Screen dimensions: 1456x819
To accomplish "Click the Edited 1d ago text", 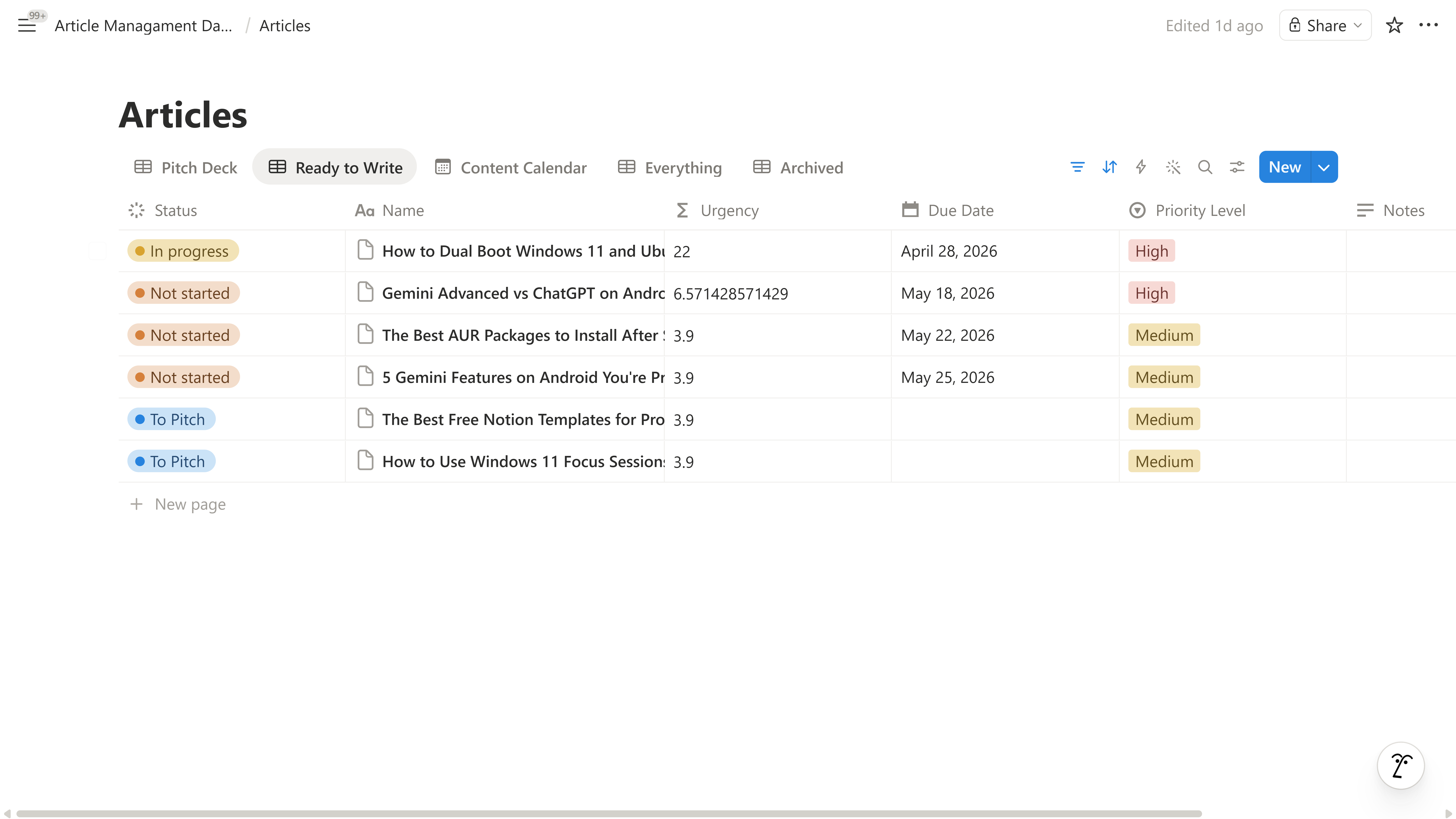I will 1214,25.
